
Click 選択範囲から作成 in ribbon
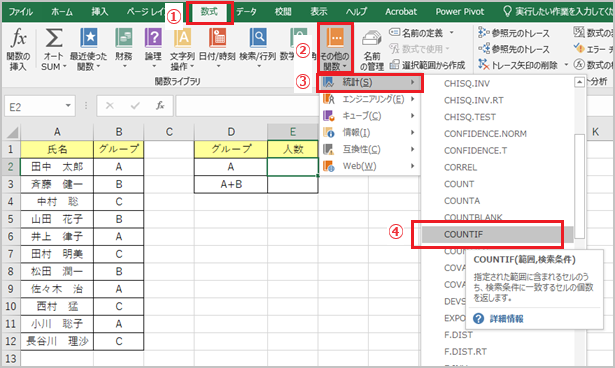(427, 65)
